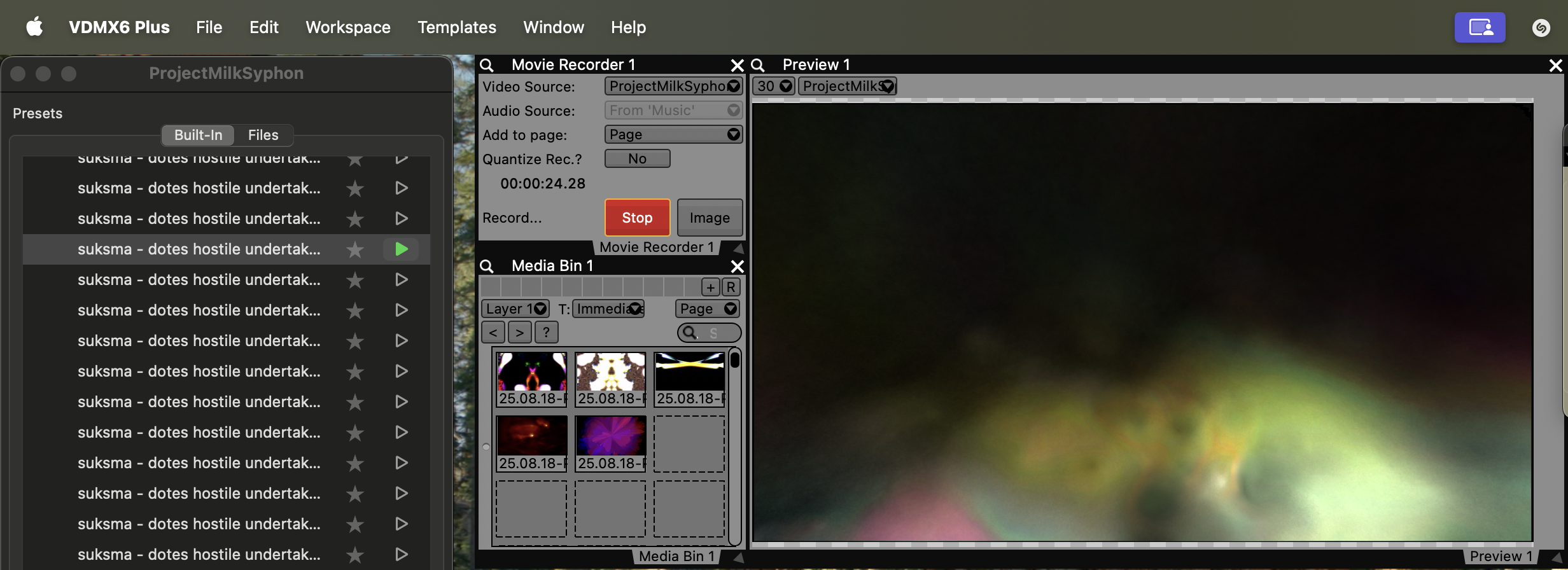Switch to the Built-In presets tab
Viewport: 1568px width, 570px height.
tap(199, 135)
